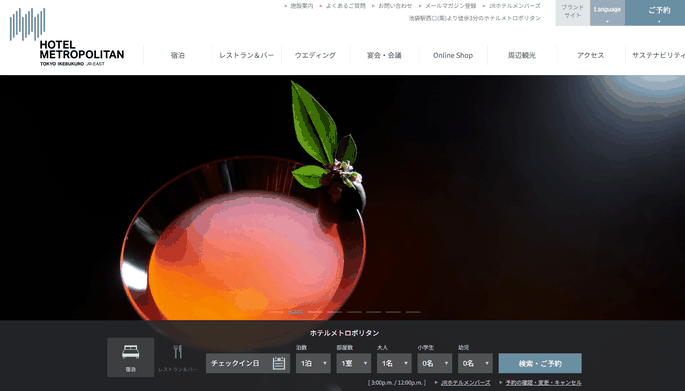Screen dimensions: 685x391
Task: Open the よくあるご質問 FAQ link
Action: tap(346, 6)
